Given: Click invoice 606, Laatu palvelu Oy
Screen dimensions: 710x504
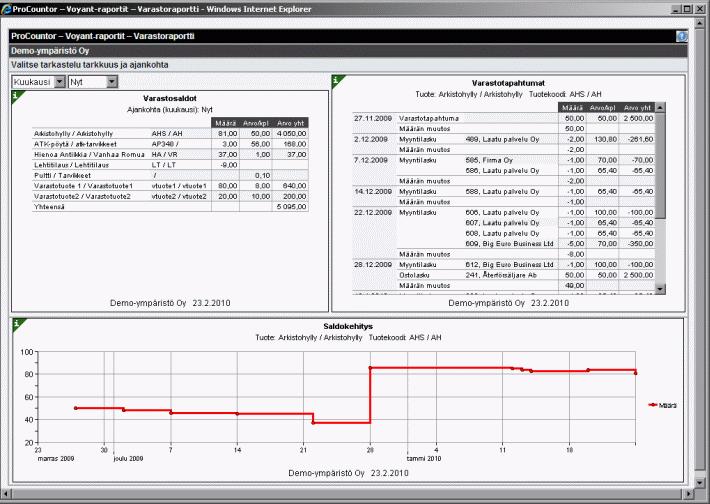Looking at the screenshot, I should [x=502, y=212].
